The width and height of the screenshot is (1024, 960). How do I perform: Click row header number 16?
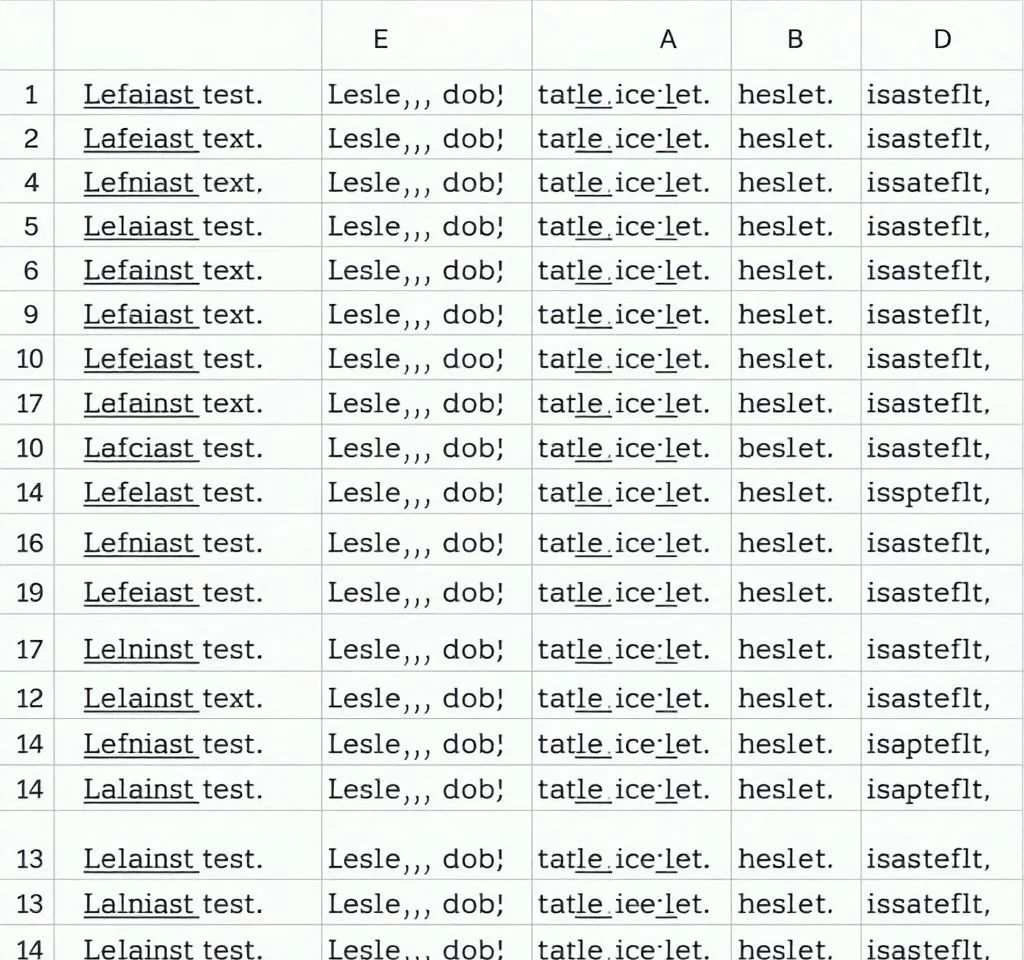[30, 543]
